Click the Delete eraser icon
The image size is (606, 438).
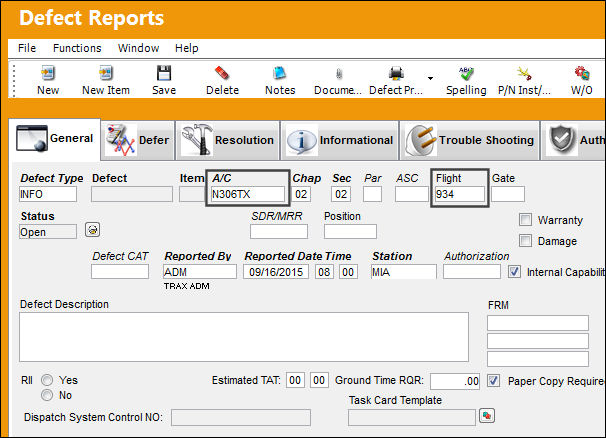tap(222, 73)
